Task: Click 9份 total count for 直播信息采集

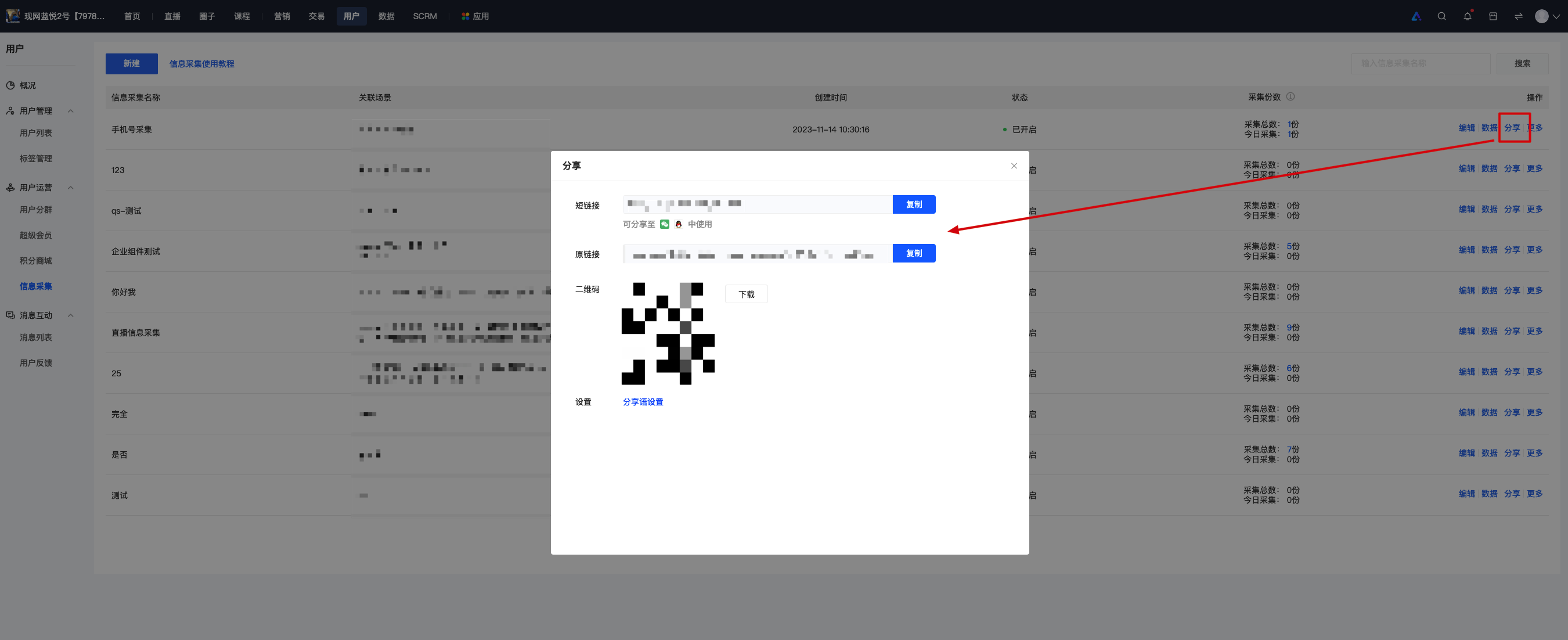Action: coord(1293,328)
